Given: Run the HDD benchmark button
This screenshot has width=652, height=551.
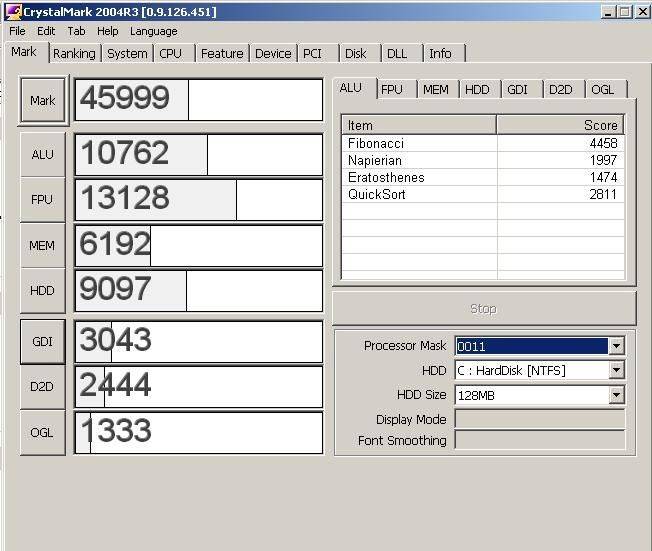Looking at the screenshot, I should pos(43,290).
